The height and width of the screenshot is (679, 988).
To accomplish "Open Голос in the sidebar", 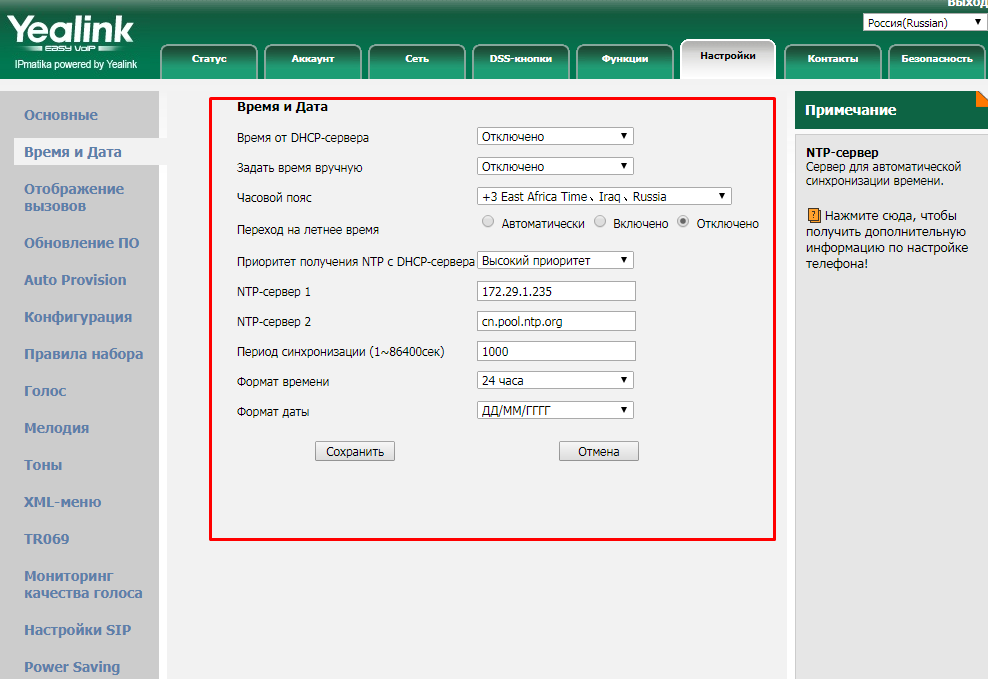I will (45, 391).
